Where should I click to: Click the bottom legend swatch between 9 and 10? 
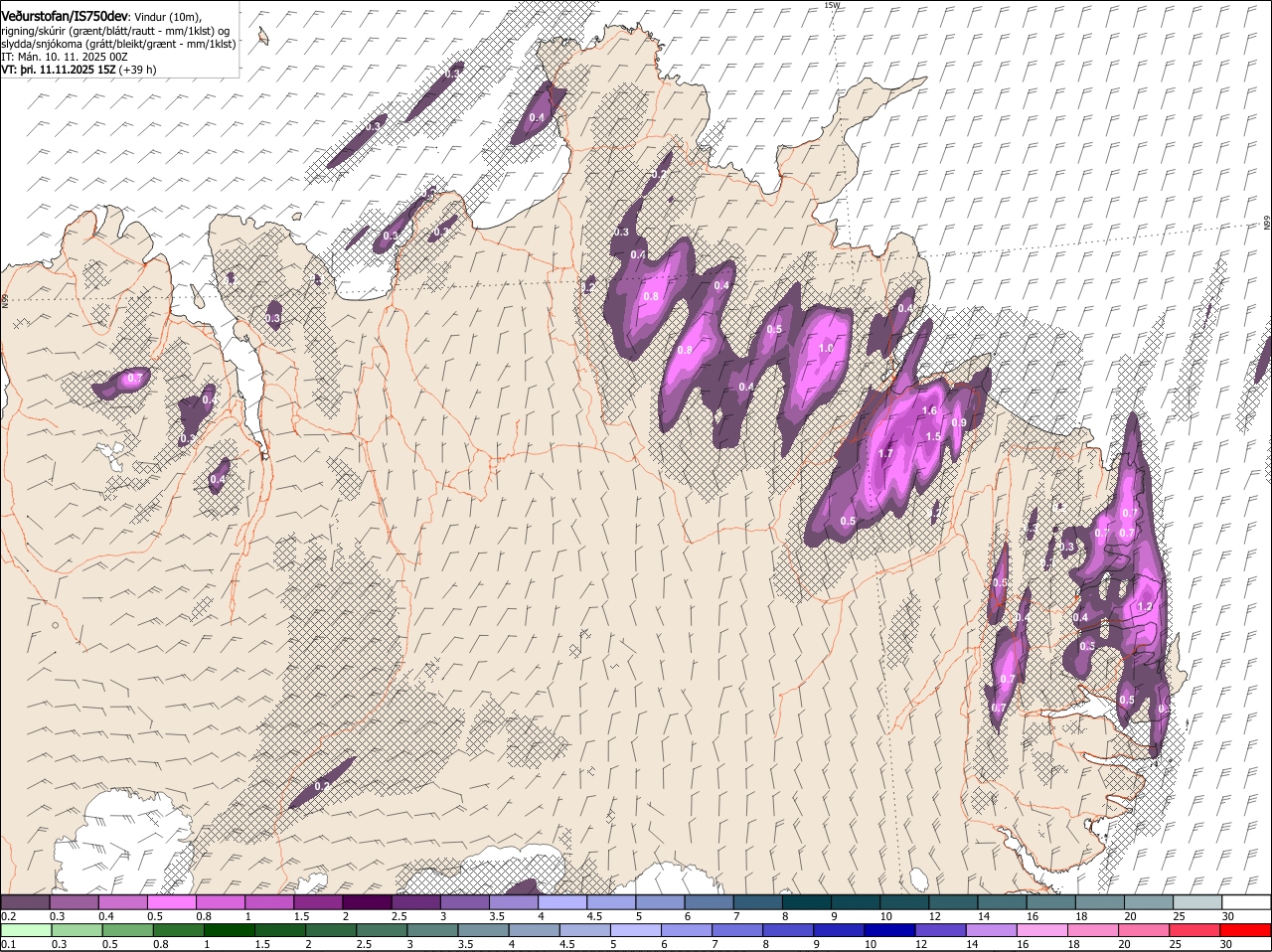pyautogui.click(x=840, y=930)
